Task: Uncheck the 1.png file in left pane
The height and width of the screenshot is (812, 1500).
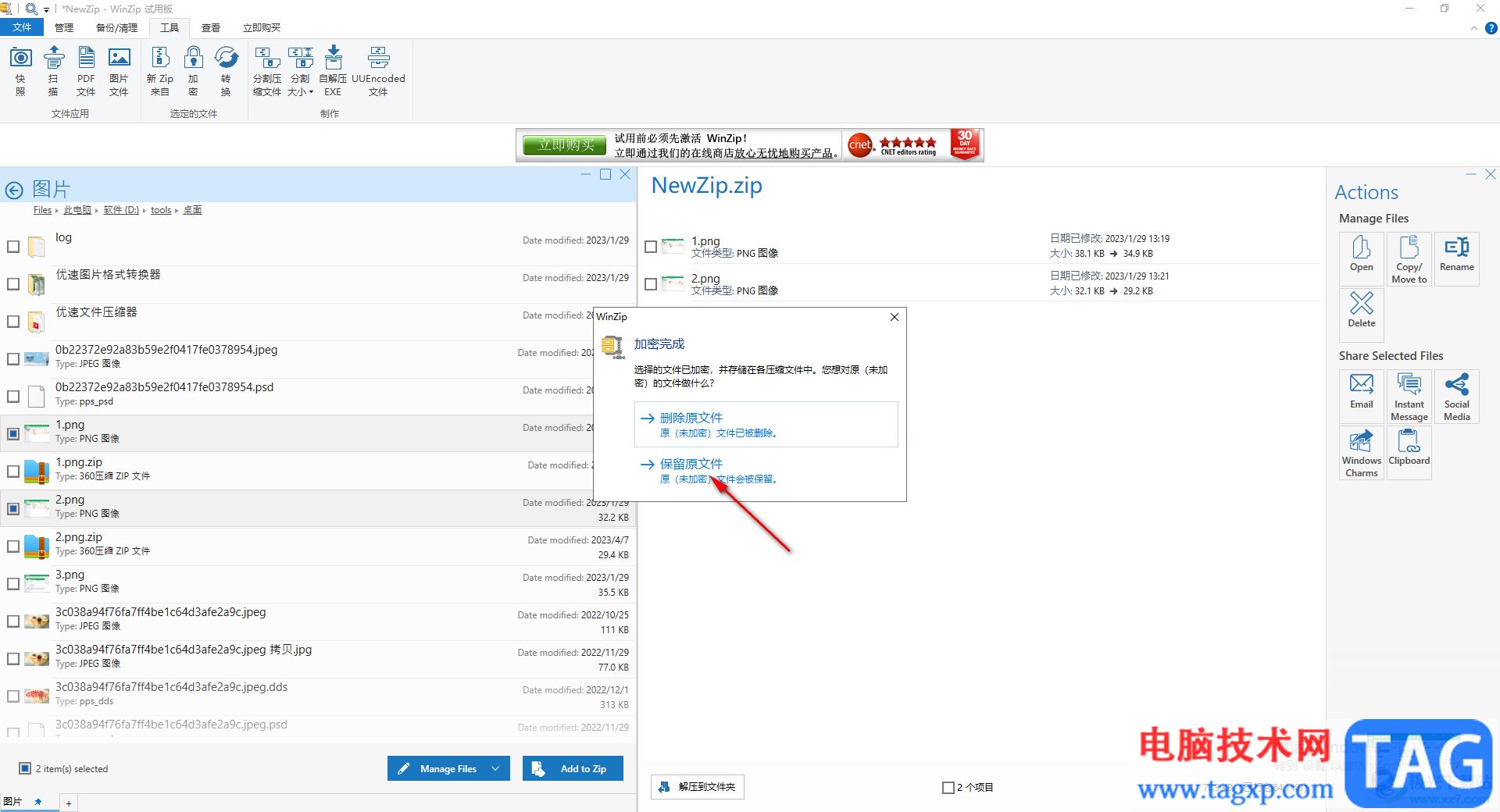Action: (x=13, y=434)
